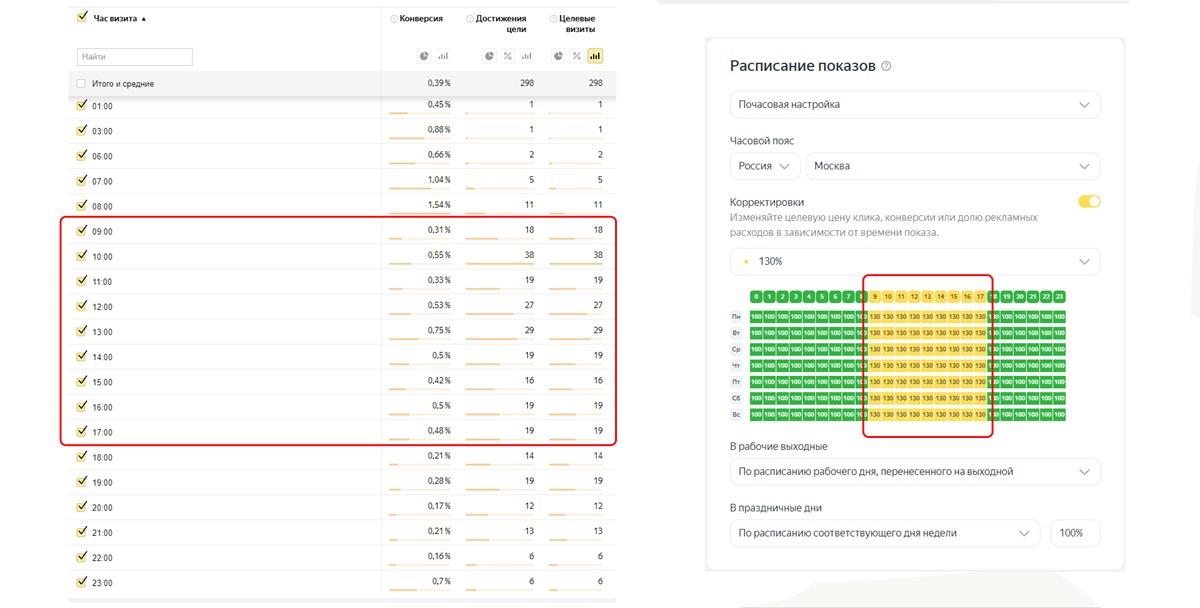Show pie chart for Конверсия column
The height and width of the screenshot is (608, 1200).
point(424,56)
